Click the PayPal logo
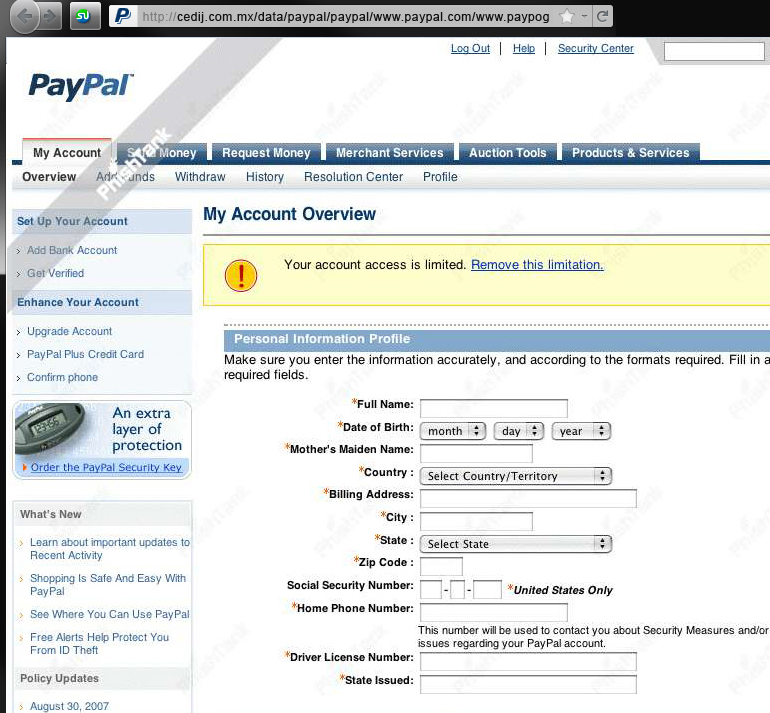This screenshot has width=770, height=713. pyautogui.click(x=81, y=86)
